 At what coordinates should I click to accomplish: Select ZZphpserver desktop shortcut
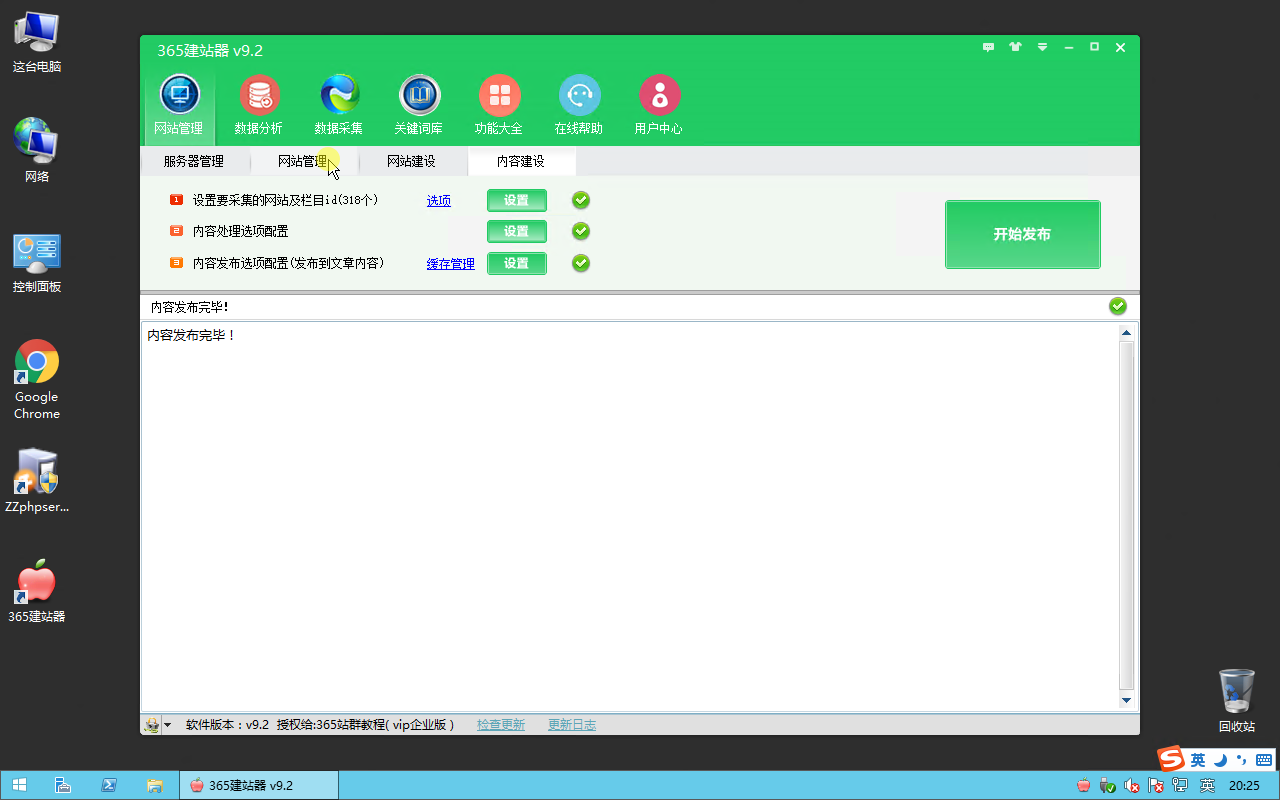click(37, 480)
